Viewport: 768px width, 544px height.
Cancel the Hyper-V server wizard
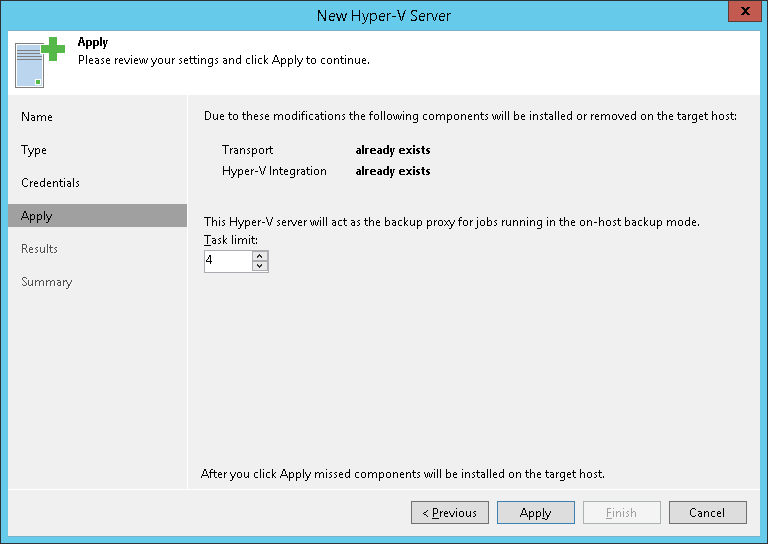[x=707, y=513]
